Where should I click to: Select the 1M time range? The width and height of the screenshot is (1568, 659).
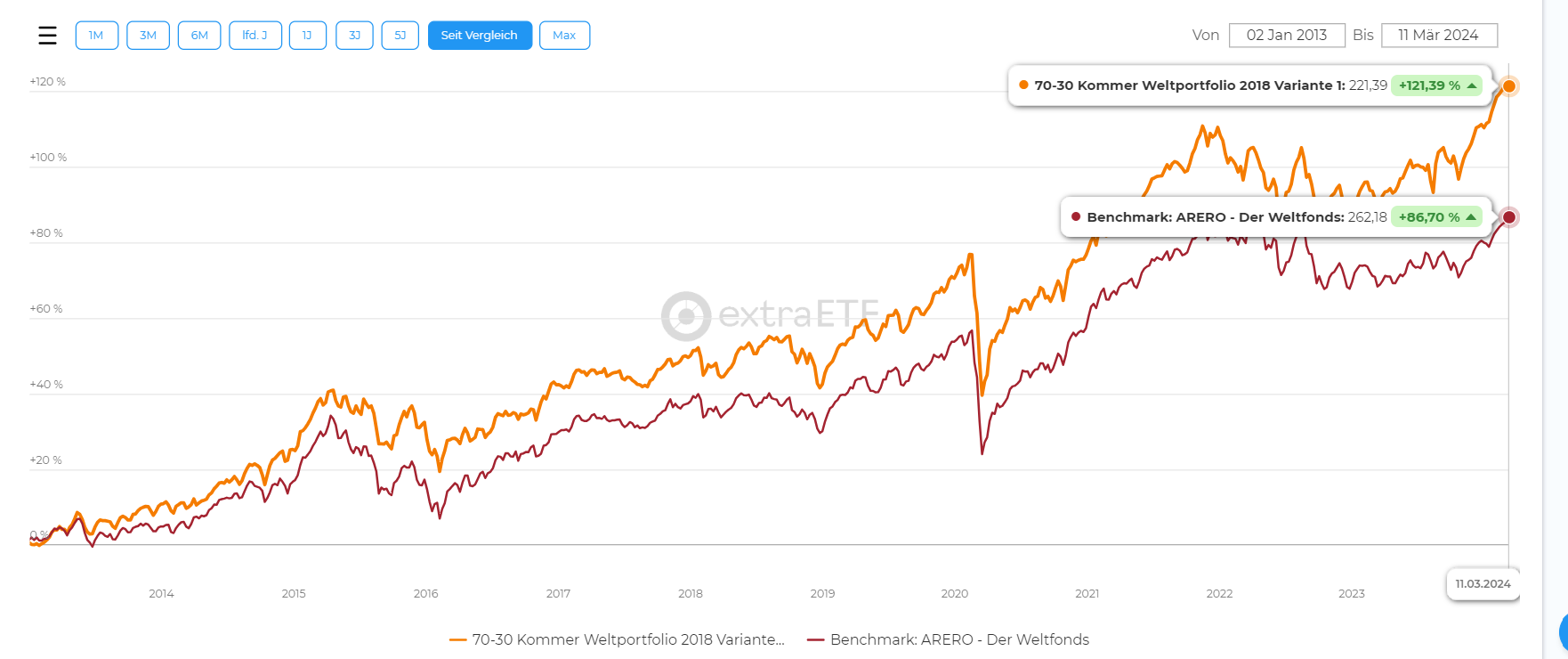97,36
